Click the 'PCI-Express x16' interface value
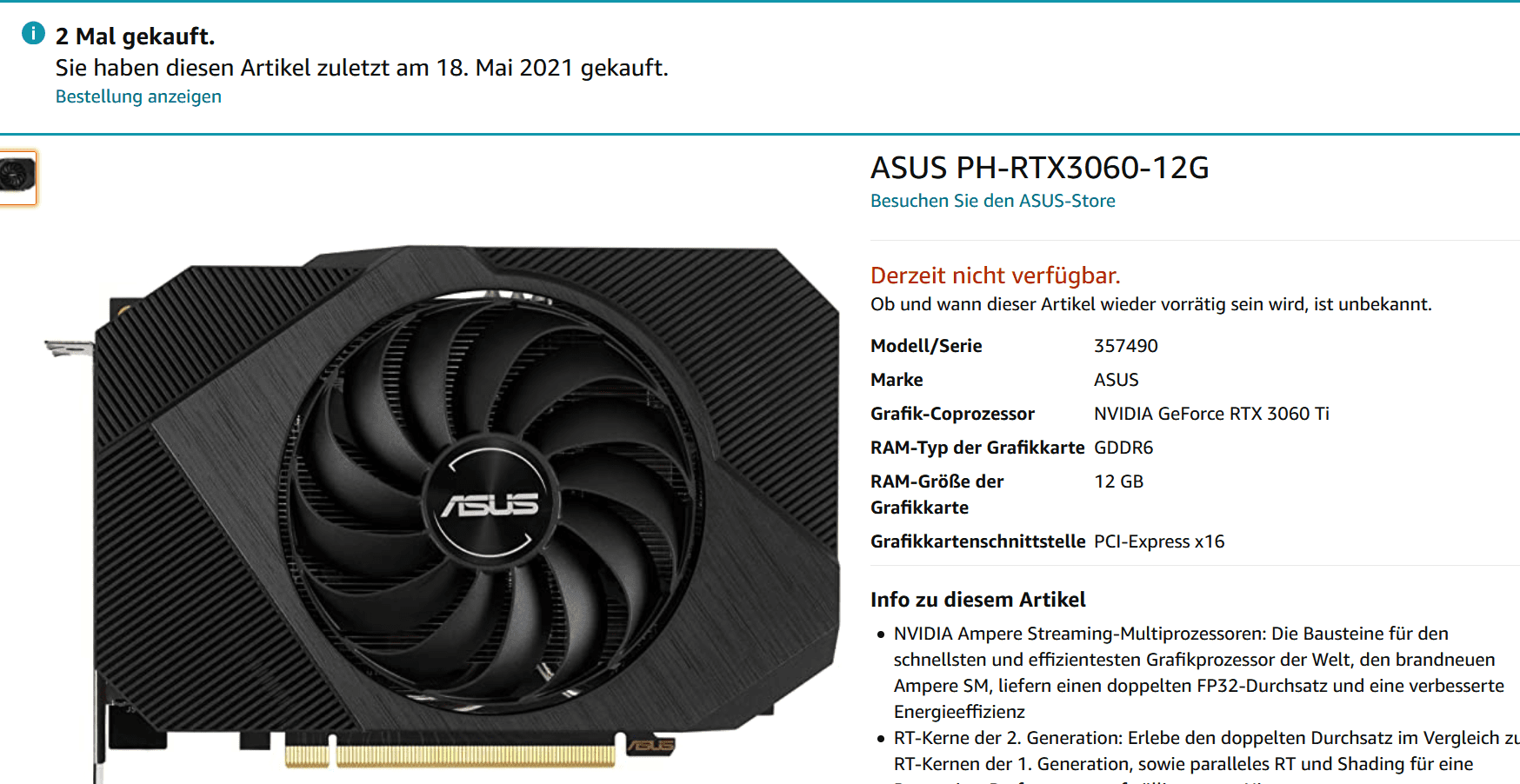This screenshot has height=784, width=1520. [x=1158, y=541]
